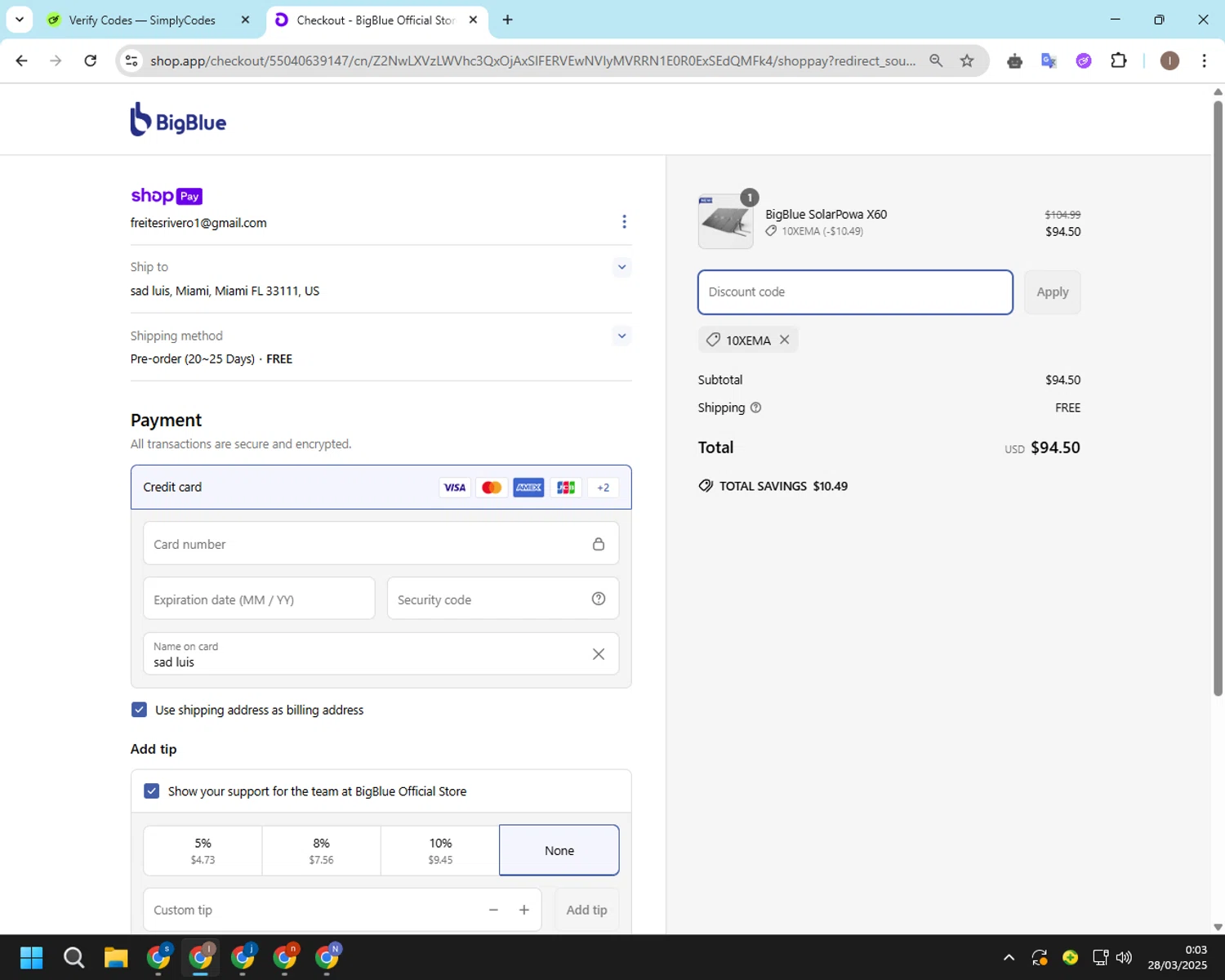
Task: Close the Verify Codes tab
Action: pyautogui.click(x=245, y=20)
